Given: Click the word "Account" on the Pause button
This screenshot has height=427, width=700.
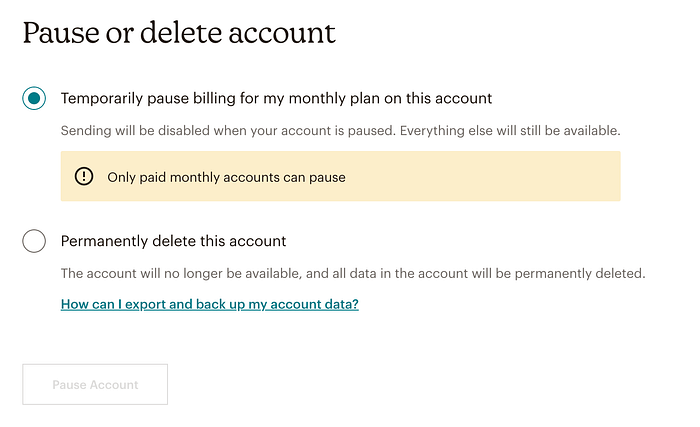Looking at the screenshot, I should coord(115,384).
